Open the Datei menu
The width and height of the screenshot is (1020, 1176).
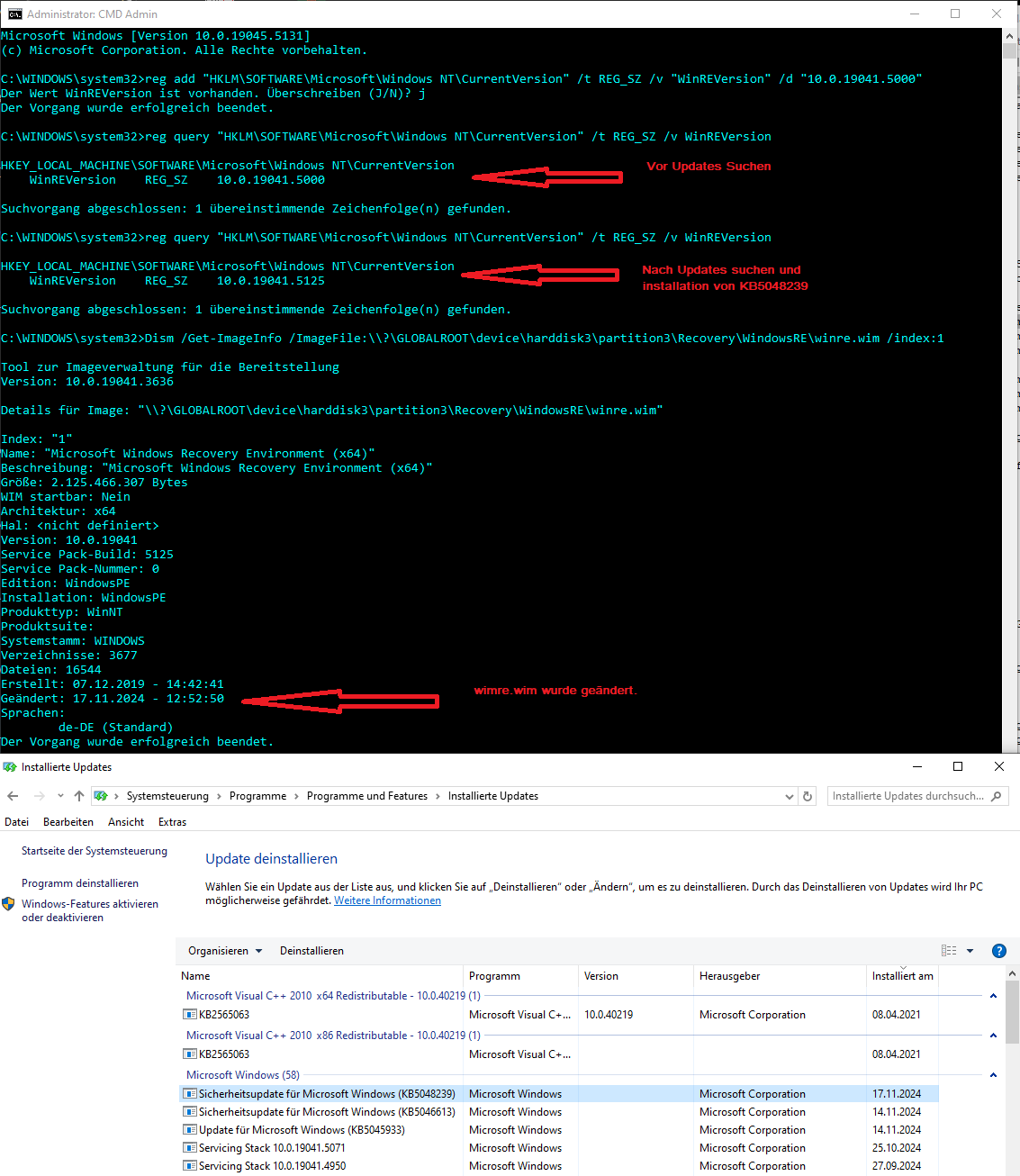17,822
